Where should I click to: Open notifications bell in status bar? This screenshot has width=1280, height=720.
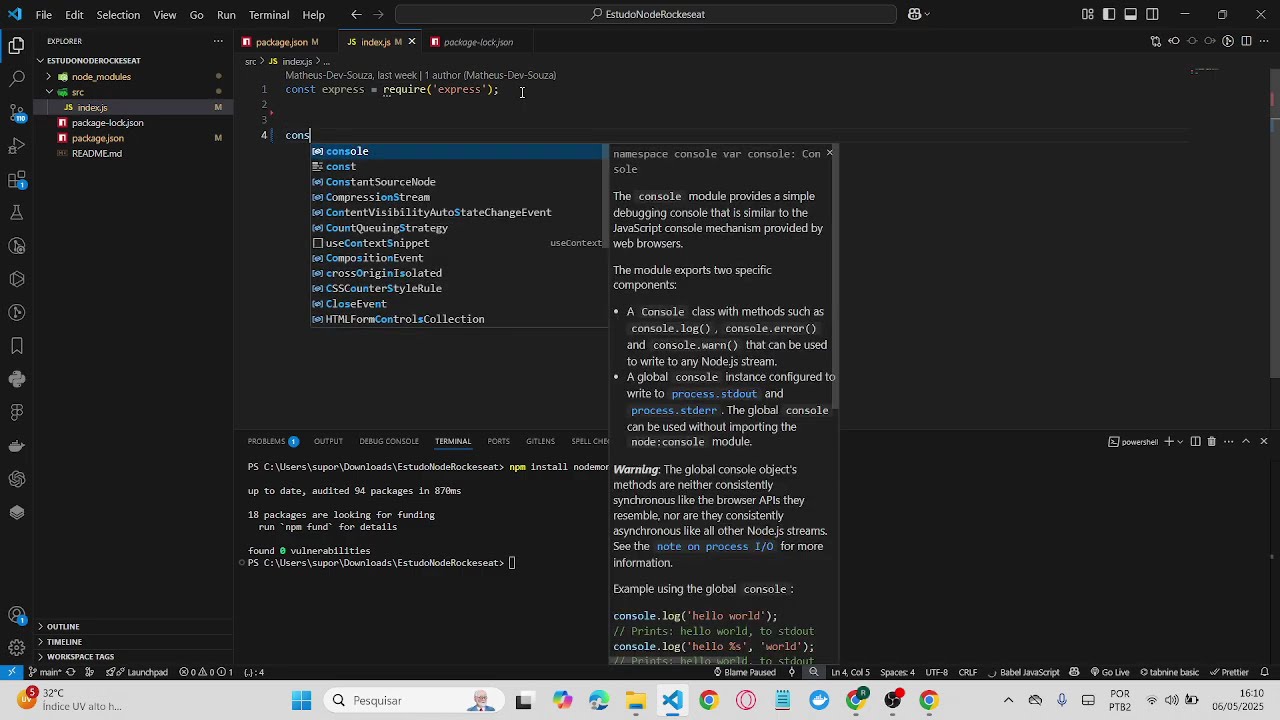click(x=1266, y=672)
